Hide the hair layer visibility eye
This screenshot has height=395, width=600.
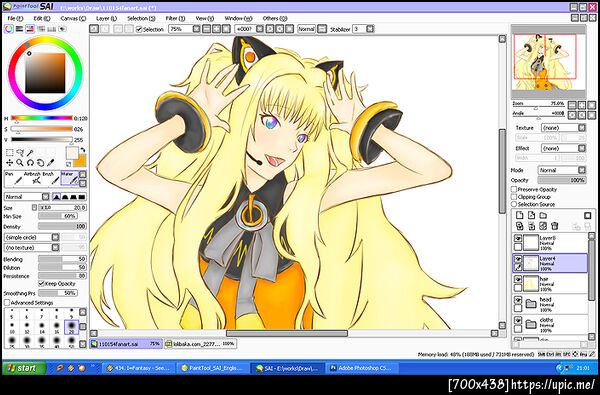pos(518,279)
